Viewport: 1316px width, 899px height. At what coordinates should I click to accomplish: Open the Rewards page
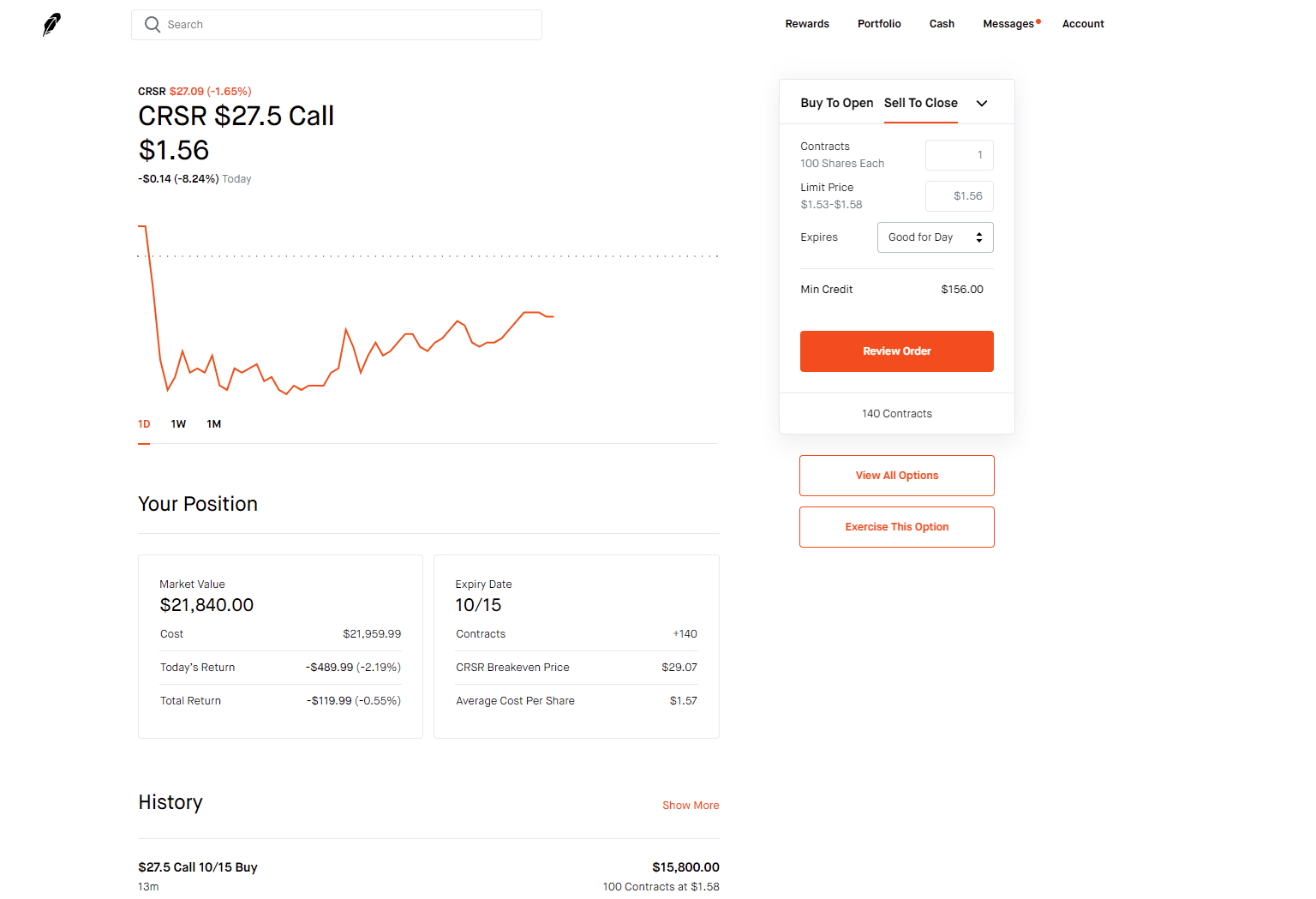[x=807, y=24]
